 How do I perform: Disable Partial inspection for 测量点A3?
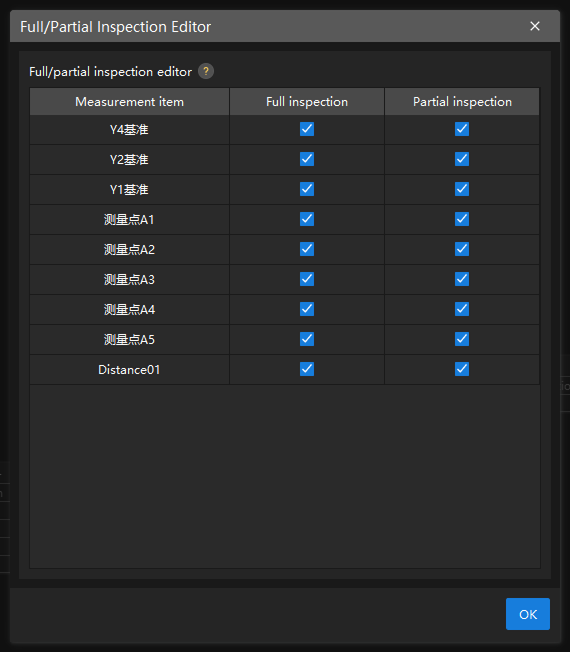462,279
